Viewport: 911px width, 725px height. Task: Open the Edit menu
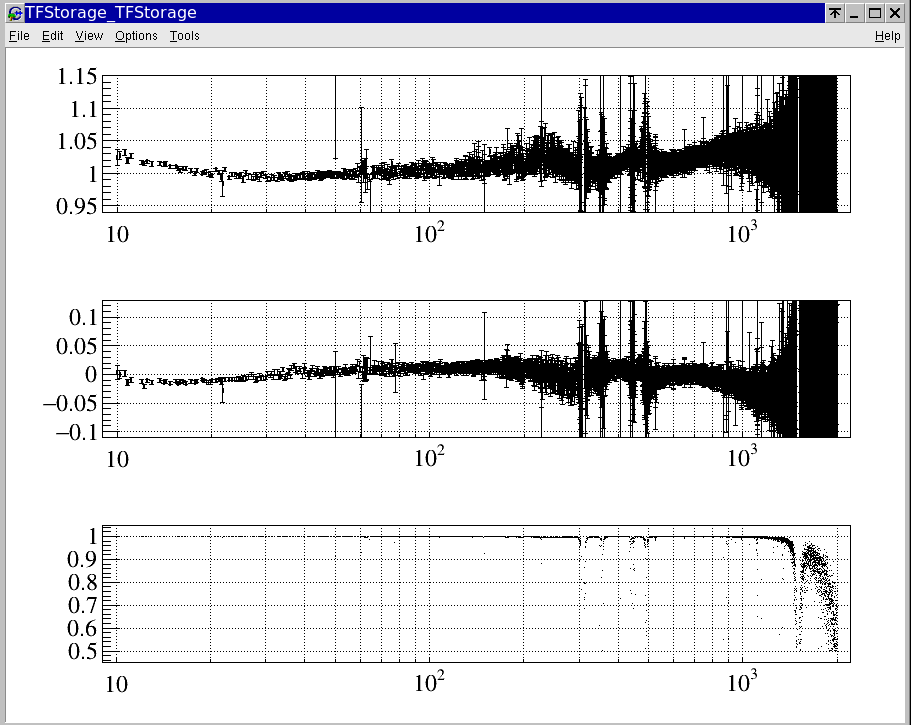pos(52,36)
